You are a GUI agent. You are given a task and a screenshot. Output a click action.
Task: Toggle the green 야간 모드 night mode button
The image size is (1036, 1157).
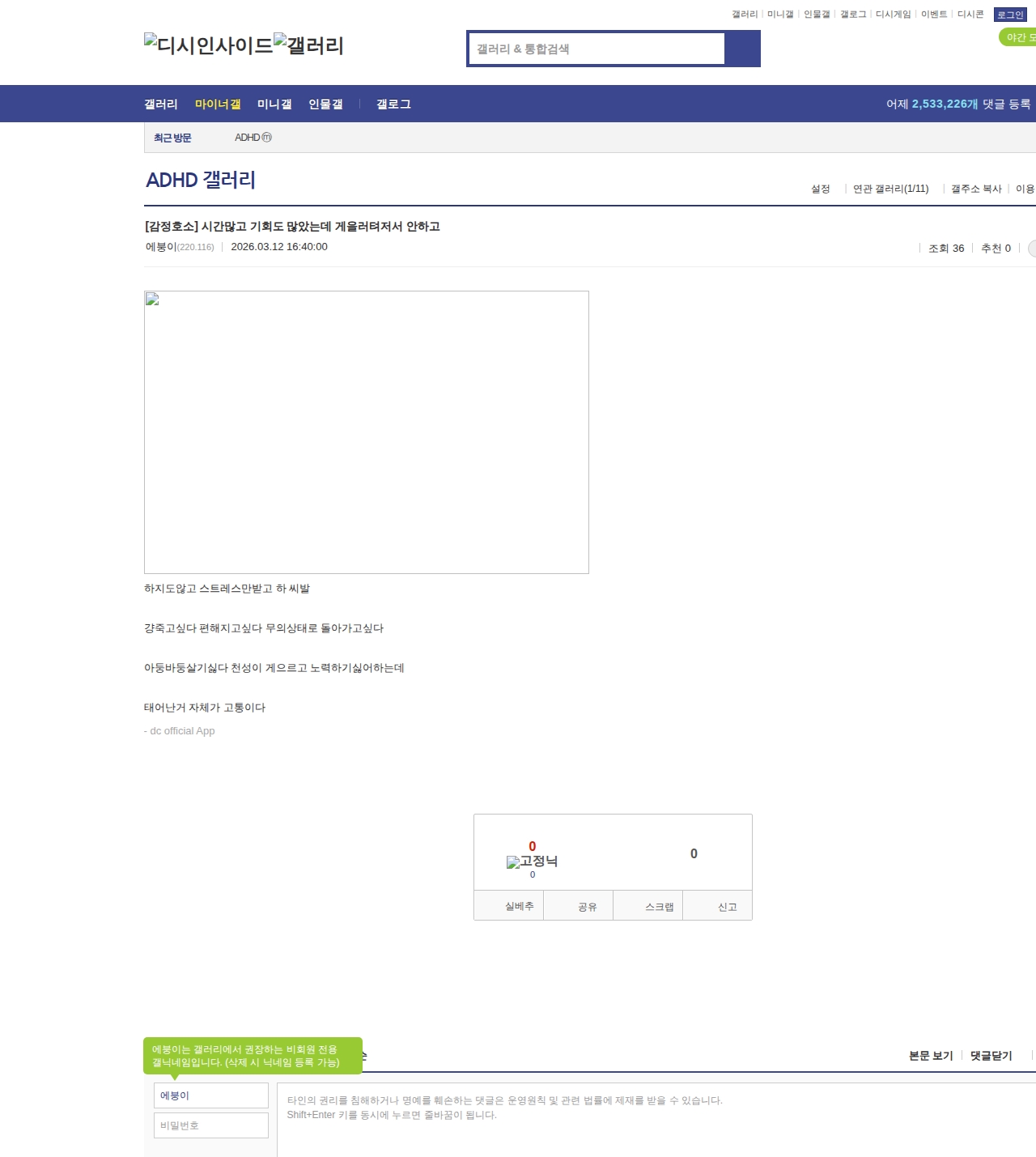[1018, 37]
